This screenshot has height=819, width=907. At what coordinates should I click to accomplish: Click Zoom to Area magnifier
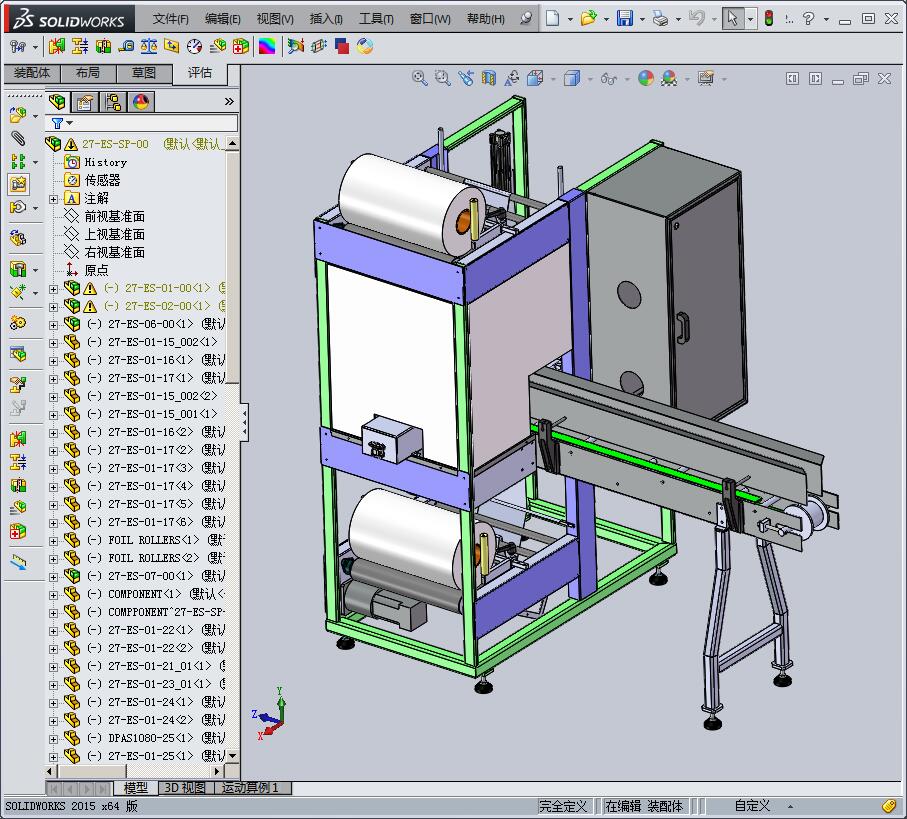click(x=443, y=78)
